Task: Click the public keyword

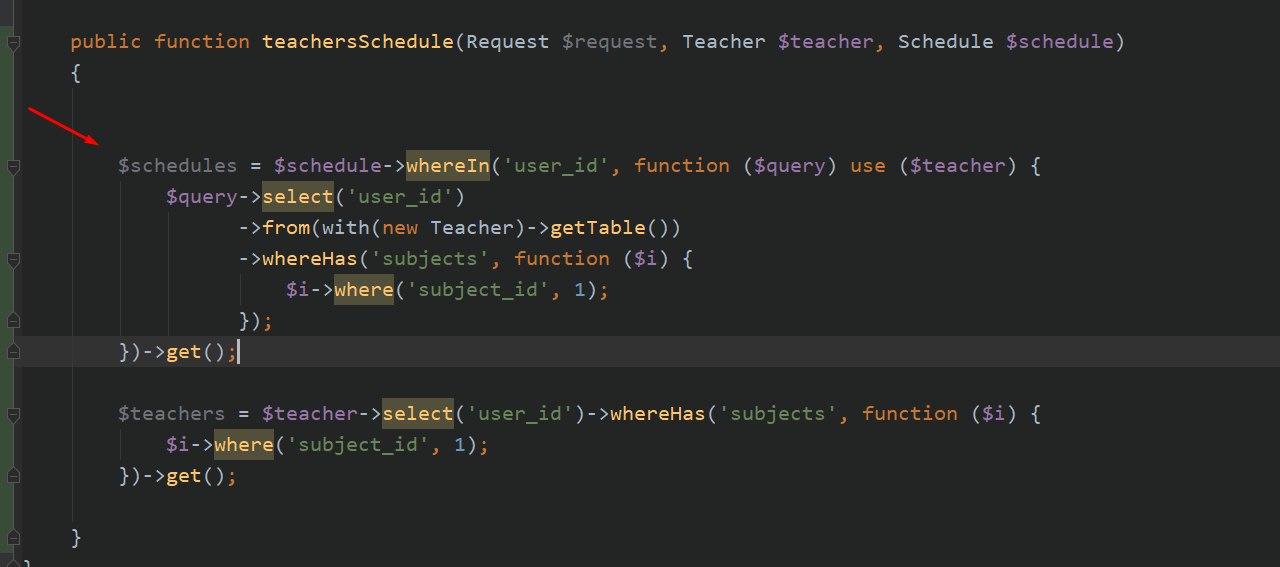Action: click(x=106, y=42)
